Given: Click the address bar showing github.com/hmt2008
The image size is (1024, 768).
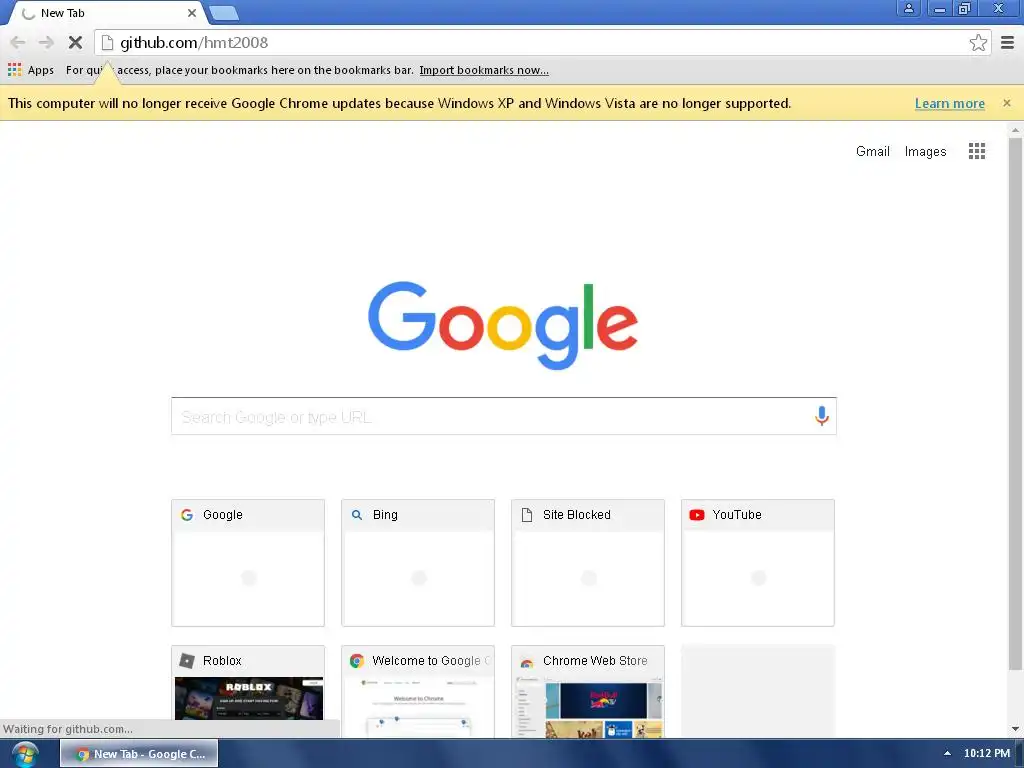Looking at the screenshot, I should coord(542,42).
